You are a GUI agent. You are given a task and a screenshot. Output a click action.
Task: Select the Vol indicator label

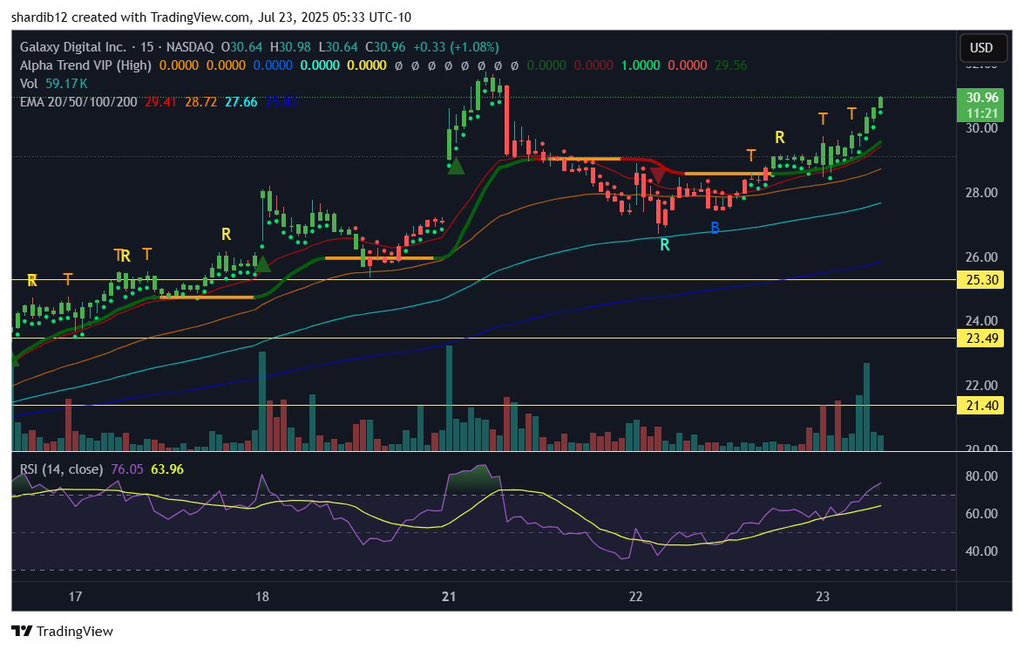pos(29,84)
